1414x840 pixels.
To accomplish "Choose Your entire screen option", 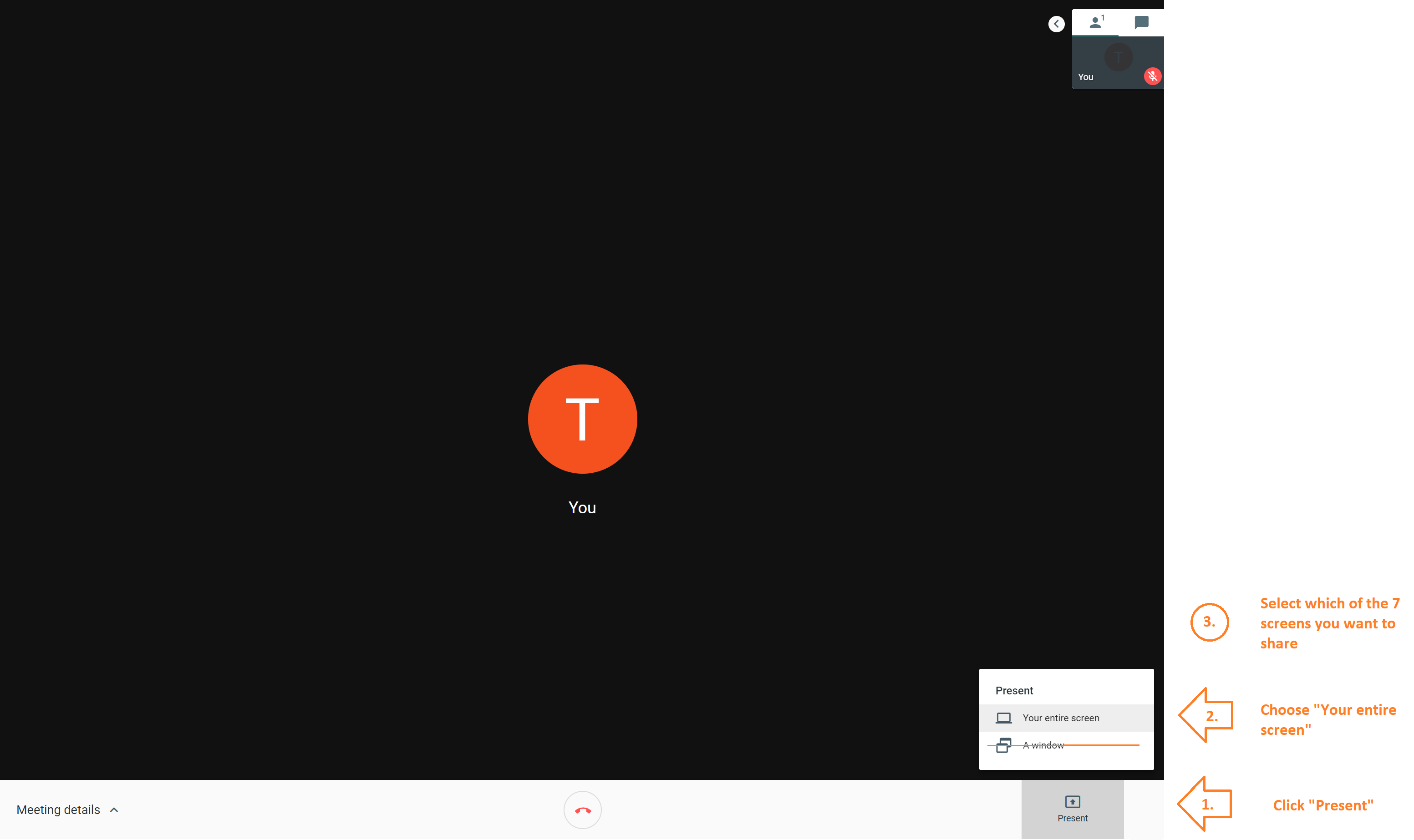I will pyautogui.click(x=1066, y=718).
